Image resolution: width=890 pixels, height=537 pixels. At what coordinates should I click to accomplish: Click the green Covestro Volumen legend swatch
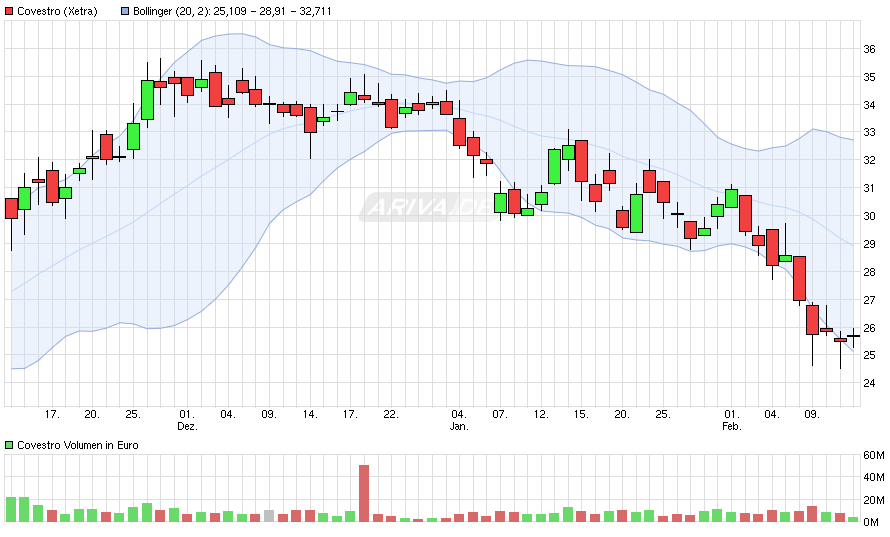[9, 445]
